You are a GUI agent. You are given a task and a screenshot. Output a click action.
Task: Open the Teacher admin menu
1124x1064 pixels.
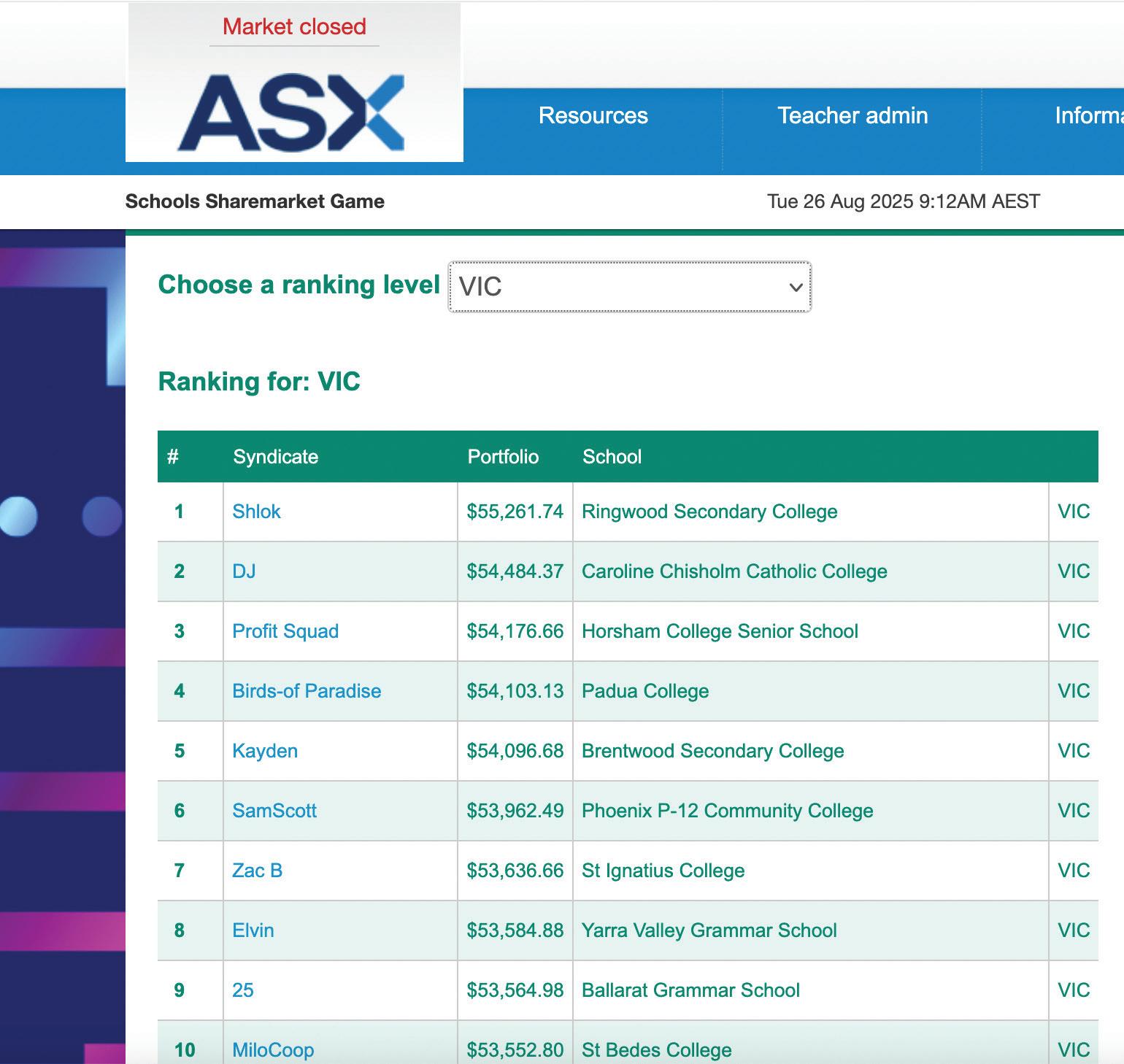tap(852, 115)
